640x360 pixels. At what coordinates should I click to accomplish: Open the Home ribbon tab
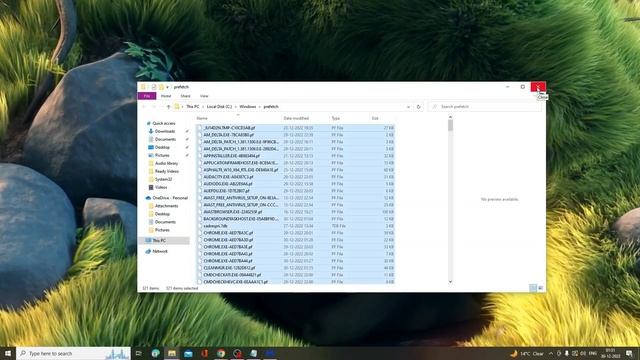coord(166,96)
